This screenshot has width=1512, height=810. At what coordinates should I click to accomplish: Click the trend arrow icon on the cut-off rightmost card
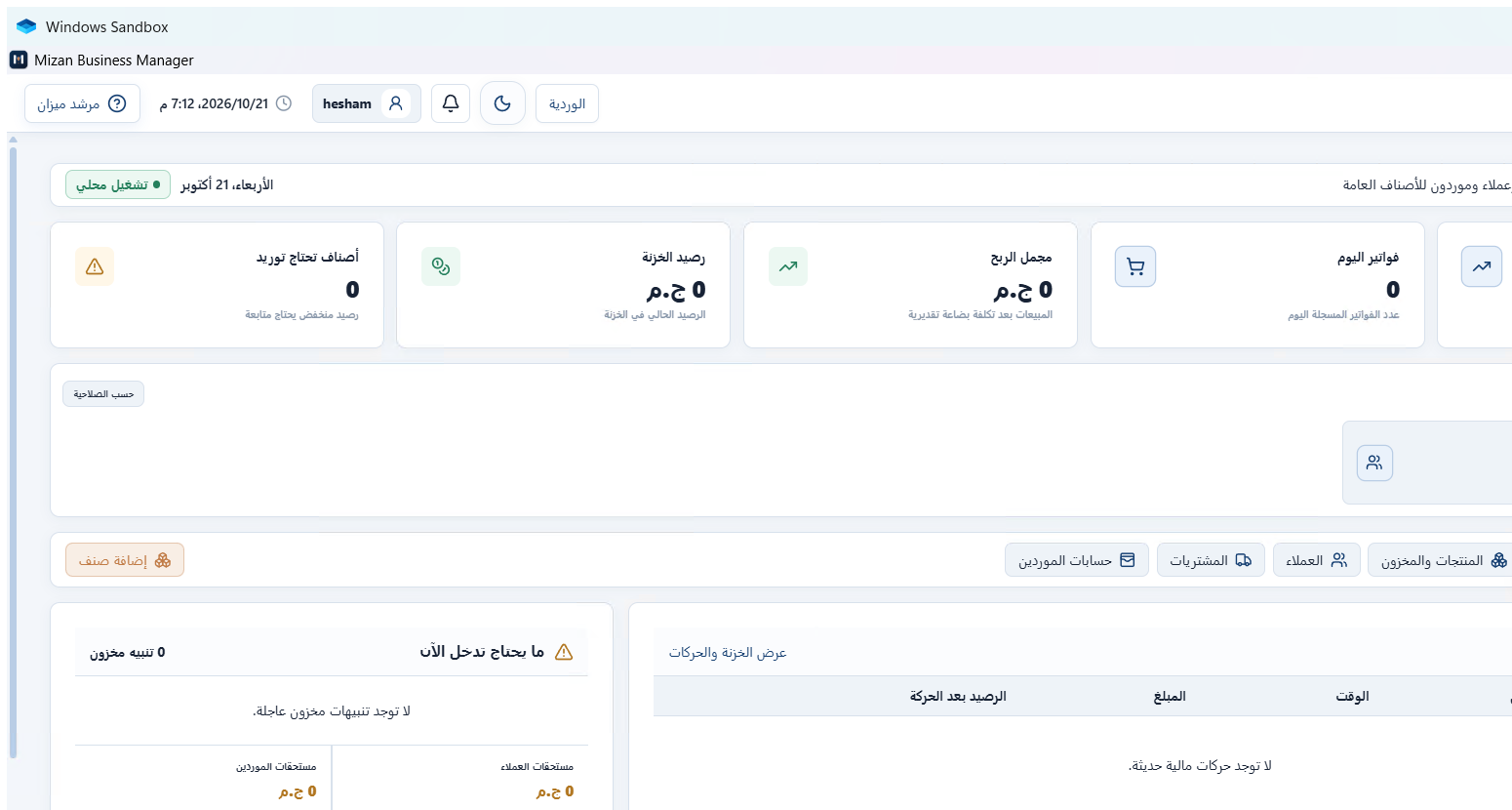pyautogui.click(x=1482, y=266)
